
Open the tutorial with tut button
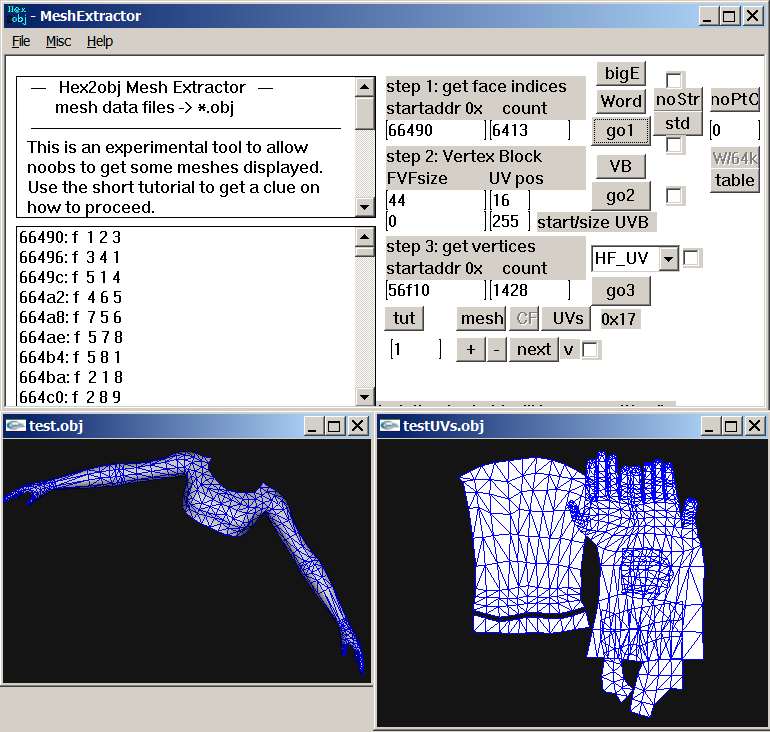(404, 318)
